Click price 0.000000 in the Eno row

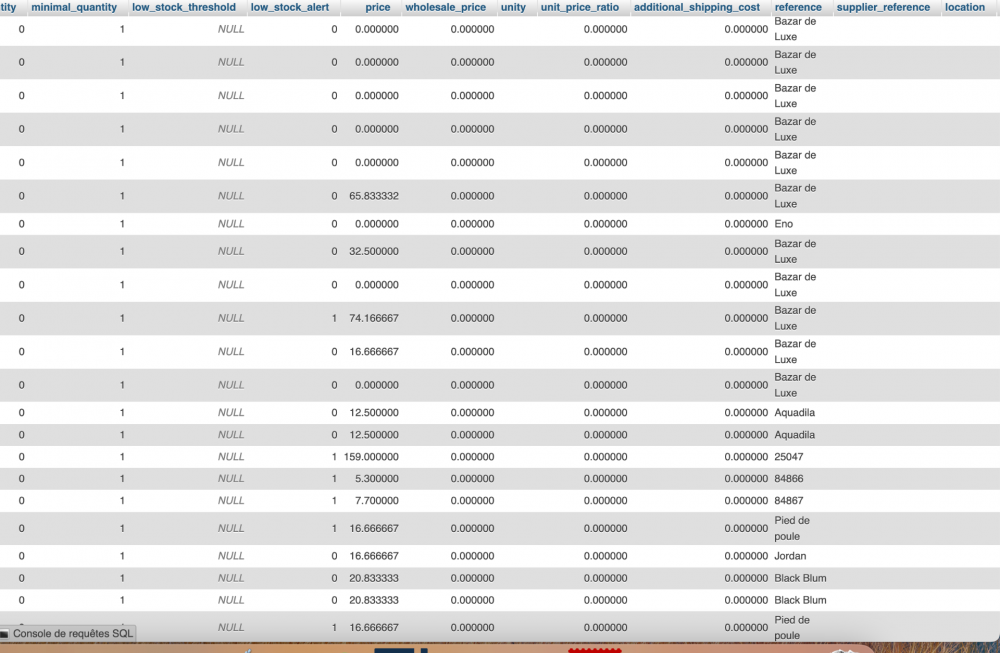(377, 224)
